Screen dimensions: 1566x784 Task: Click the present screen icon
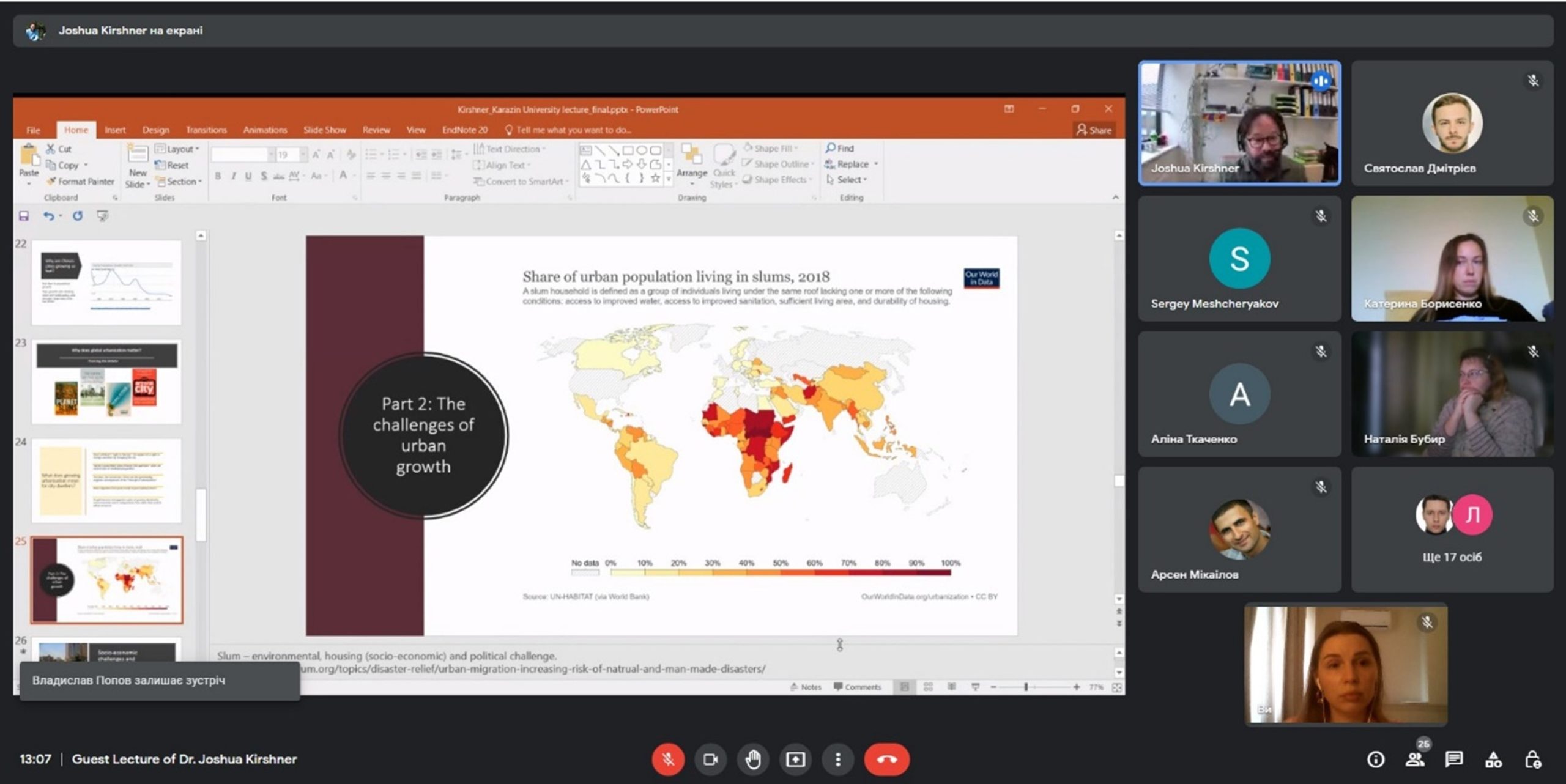tap(795, 760)
